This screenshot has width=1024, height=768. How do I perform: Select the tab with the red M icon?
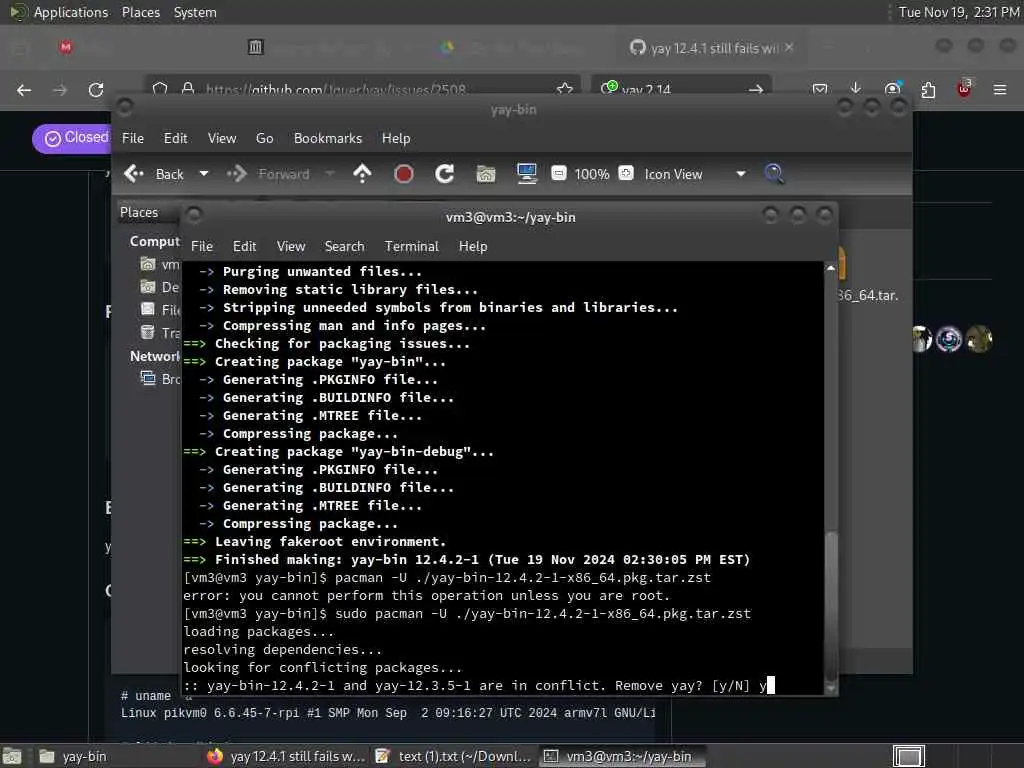(x=65, y=47)
